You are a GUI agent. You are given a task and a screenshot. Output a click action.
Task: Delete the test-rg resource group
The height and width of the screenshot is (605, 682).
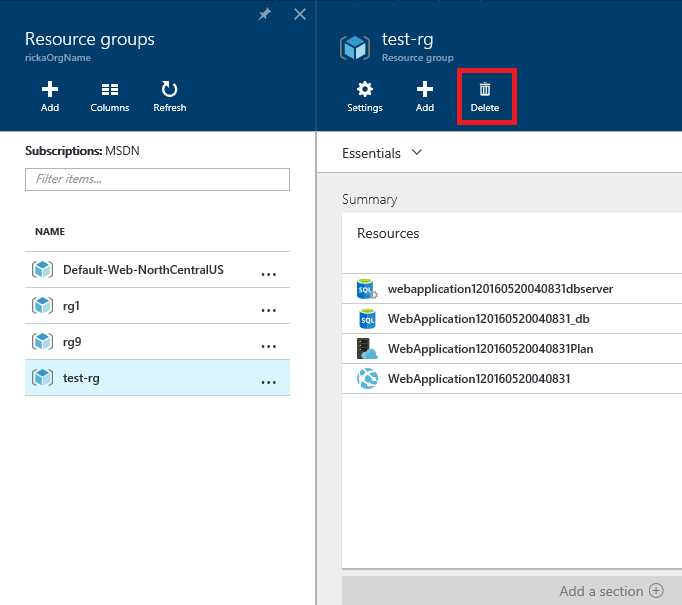pyautogui.click(x=485, y=97)
